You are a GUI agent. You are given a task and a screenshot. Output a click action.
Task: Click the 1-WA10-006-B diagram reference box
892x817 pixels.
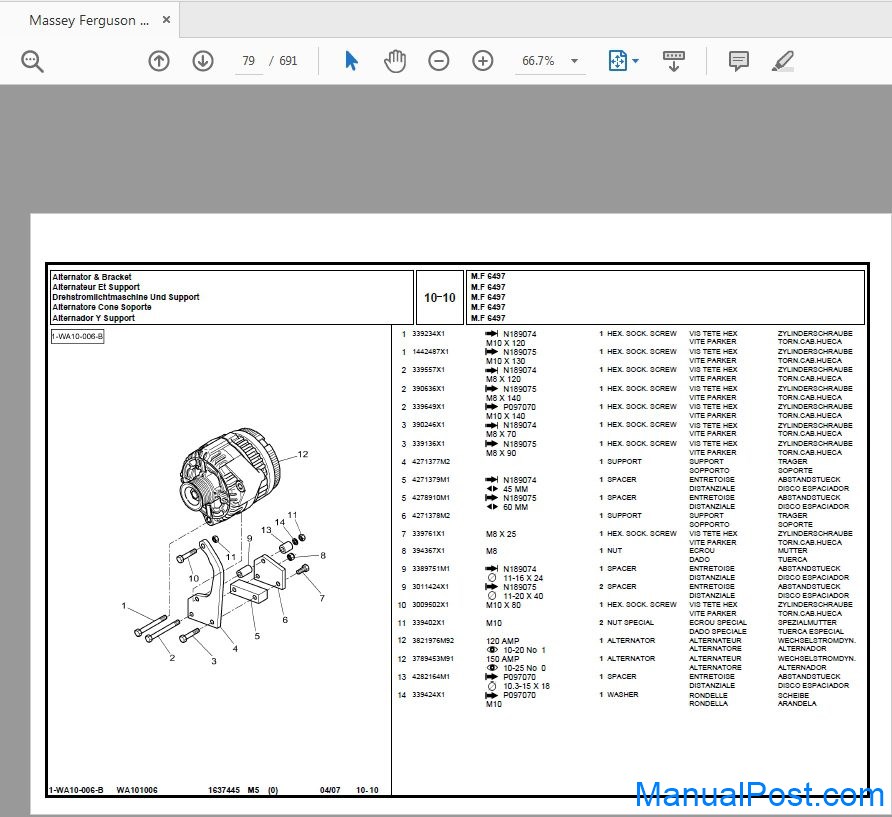[77, 336]
